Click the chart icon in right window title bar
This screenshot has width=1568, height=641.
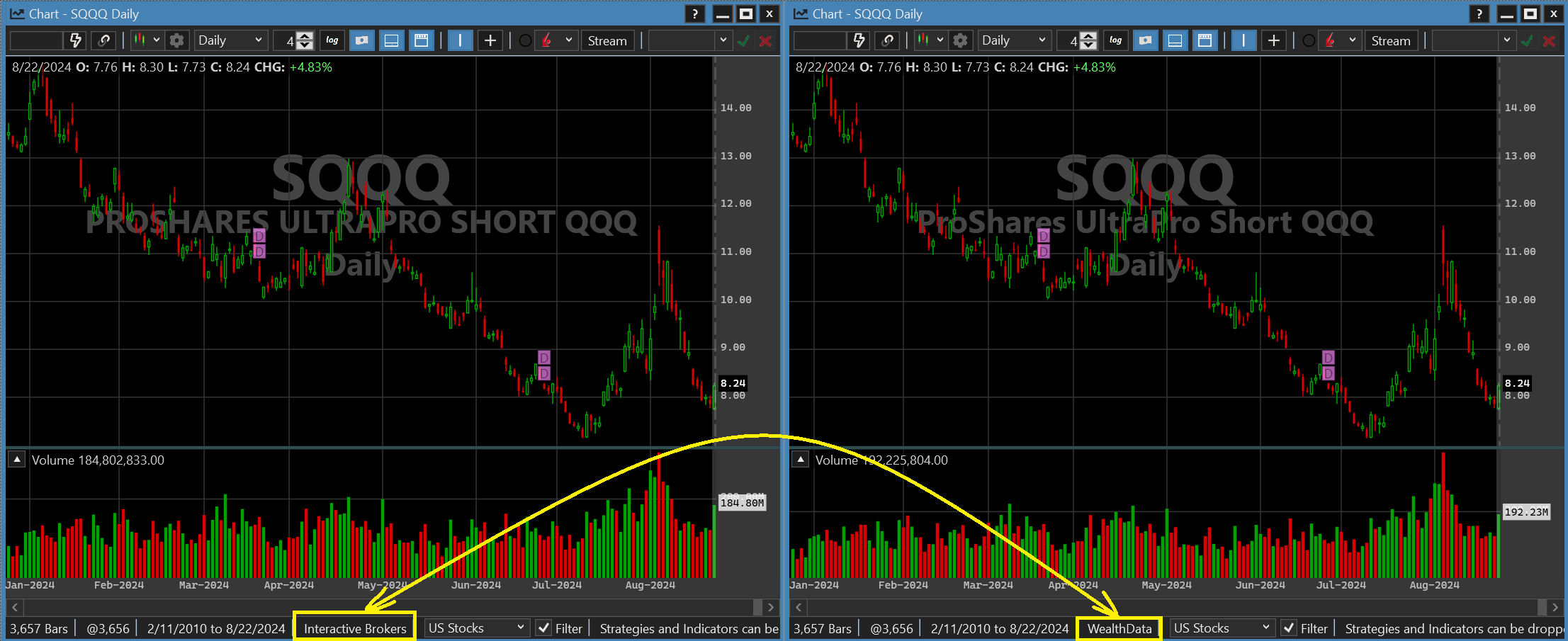[801, 13]
